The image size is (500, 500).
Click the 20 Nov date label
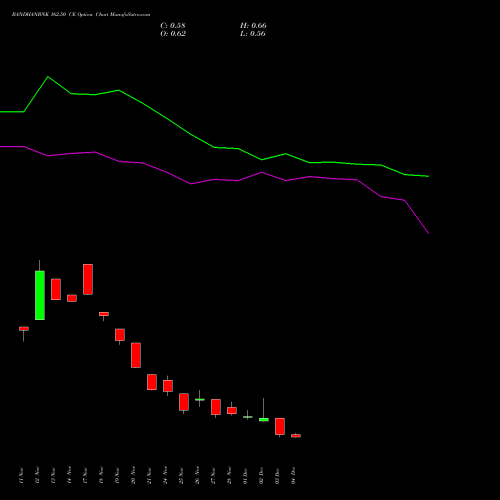(133, 475)
